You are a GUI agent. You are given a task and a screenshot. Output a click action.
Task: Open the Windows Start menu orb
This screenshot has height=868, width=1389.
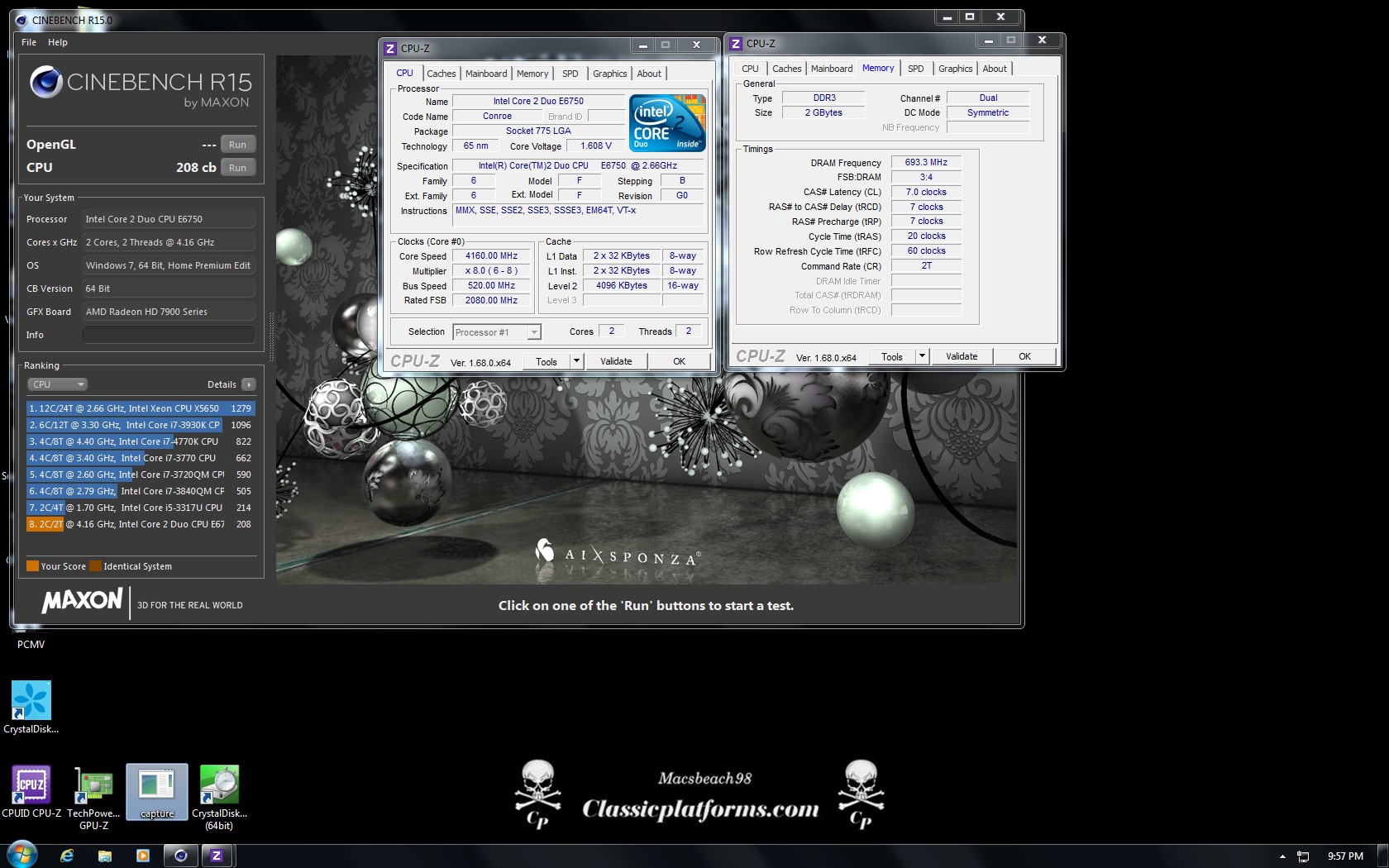[x=22, y=856]
